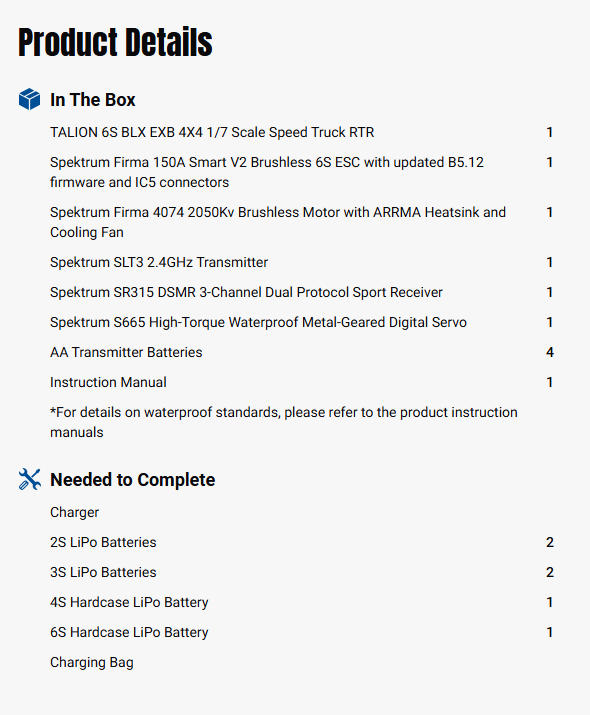Viewport: 590px width, 715px height.
Task: Click the Spektrum Firma 4074 2050Kv motor item
Action: pos(278,222)
